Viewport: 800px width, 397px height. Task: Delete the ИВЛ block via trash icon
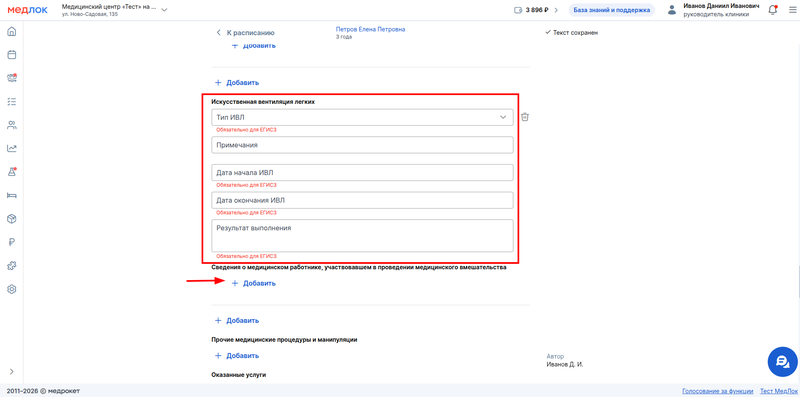pos(525,117)
